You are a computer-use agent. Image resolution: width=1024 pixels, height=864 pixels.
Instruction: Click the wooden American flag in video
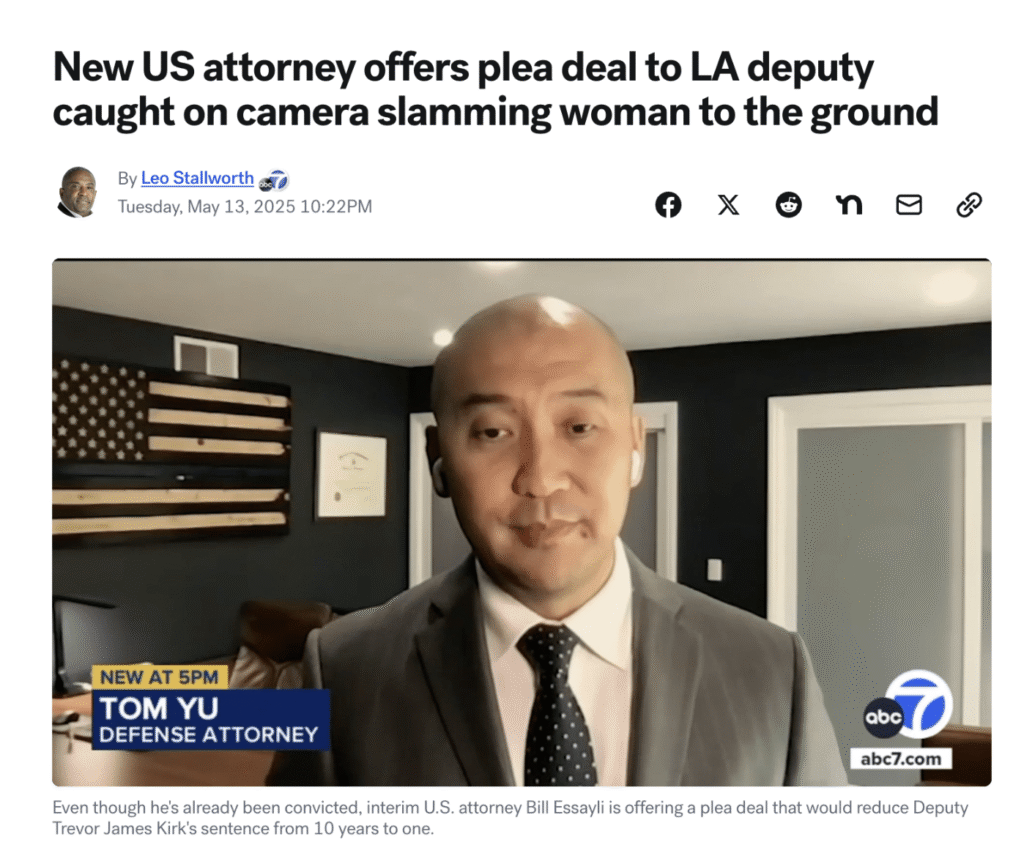(171, 453)
